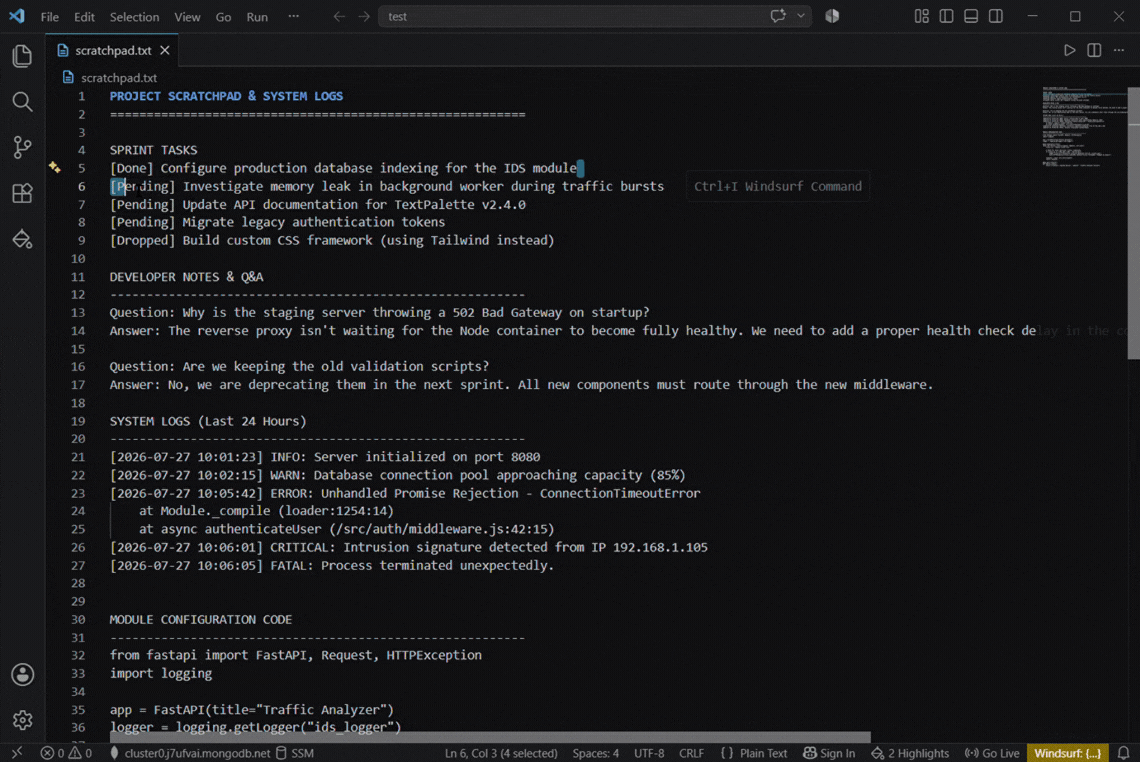The image size is (1140, 762).
Task: Open the Manage gear settings icon
Action: coord(23,720)
